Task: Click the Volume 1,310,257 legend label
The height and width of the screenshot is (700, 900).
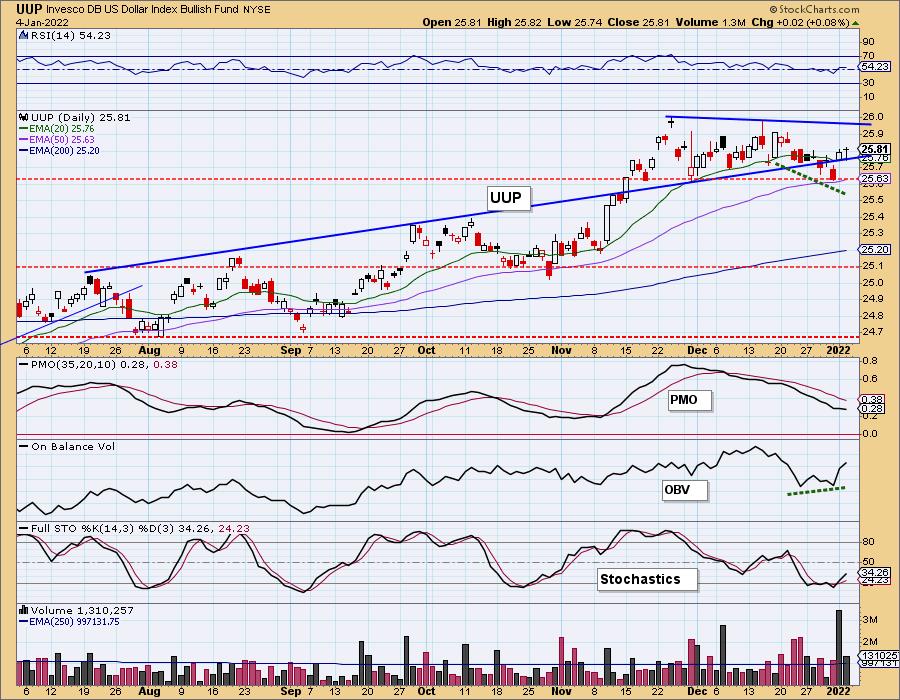Action: [x=82, y=610]
